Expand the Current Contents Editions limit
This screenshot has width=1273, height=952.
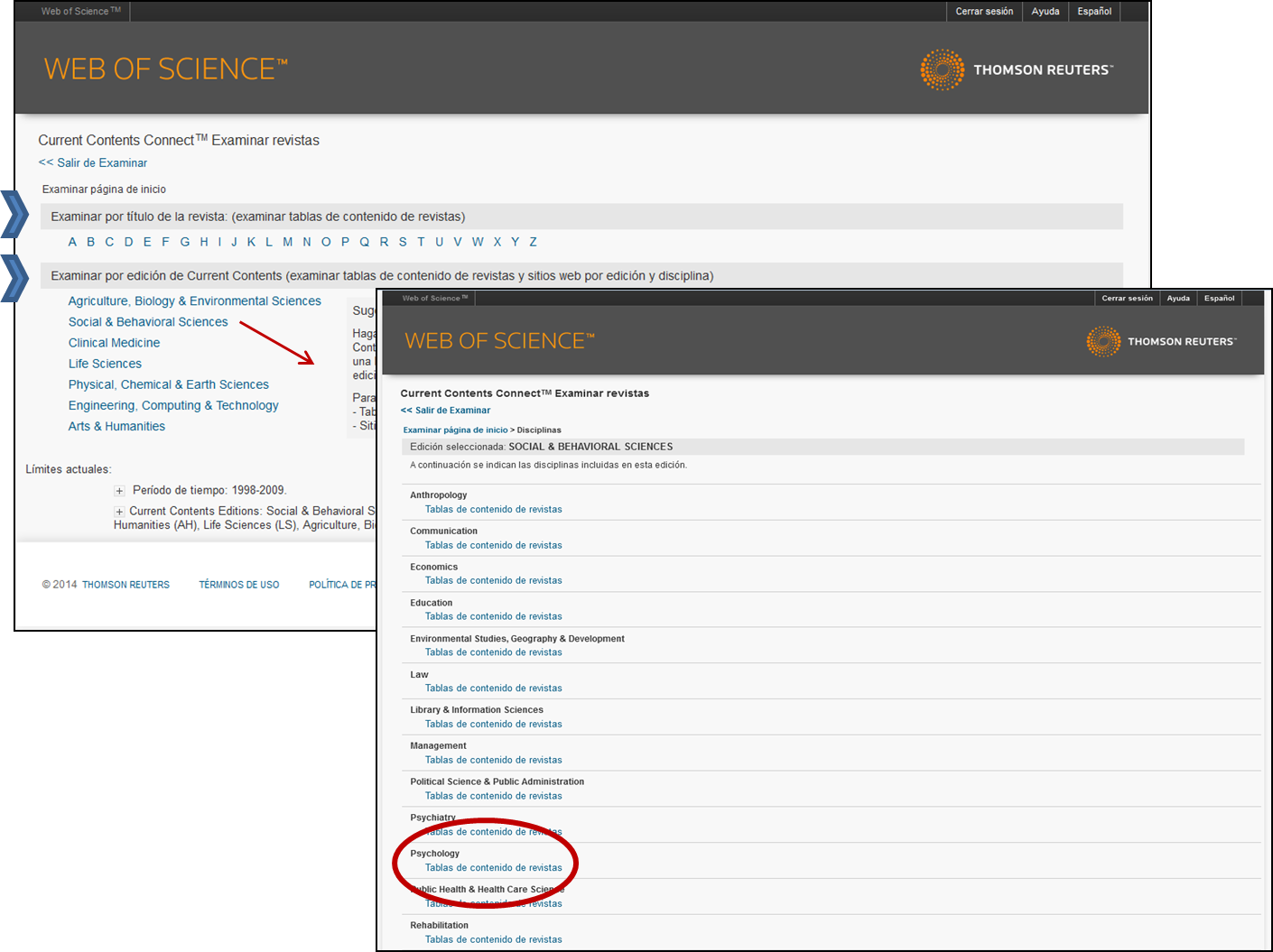(119, 512)
